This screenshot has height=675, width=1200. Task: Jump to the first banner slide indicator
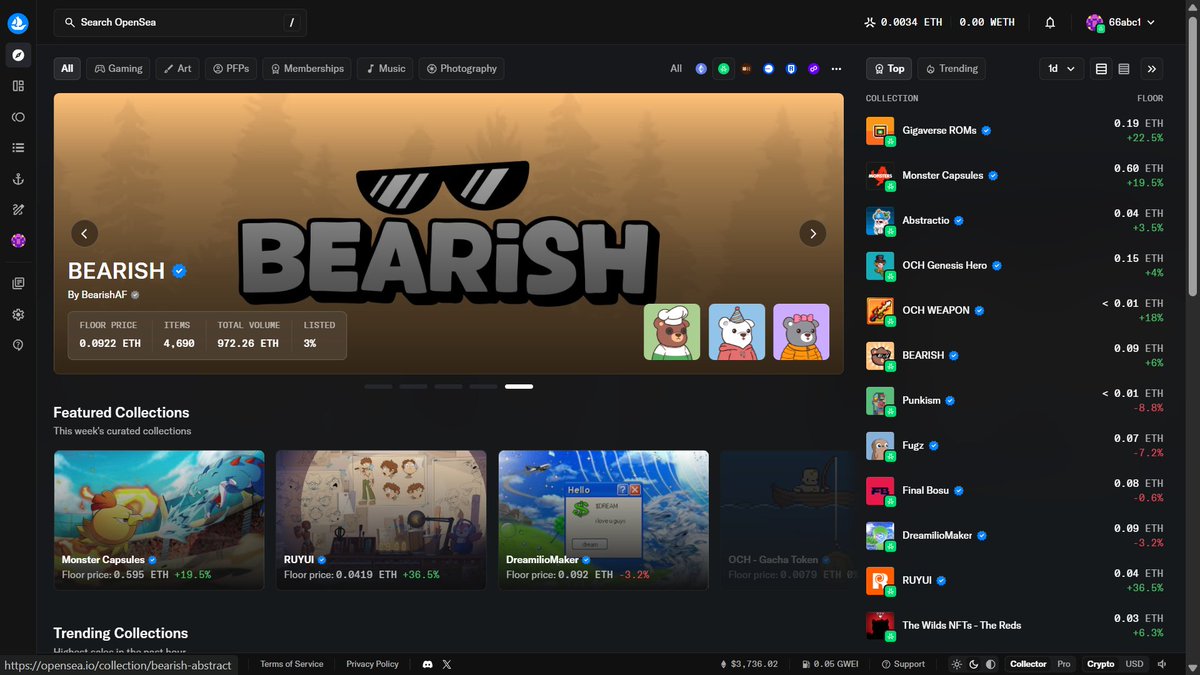tap(378, 386)
